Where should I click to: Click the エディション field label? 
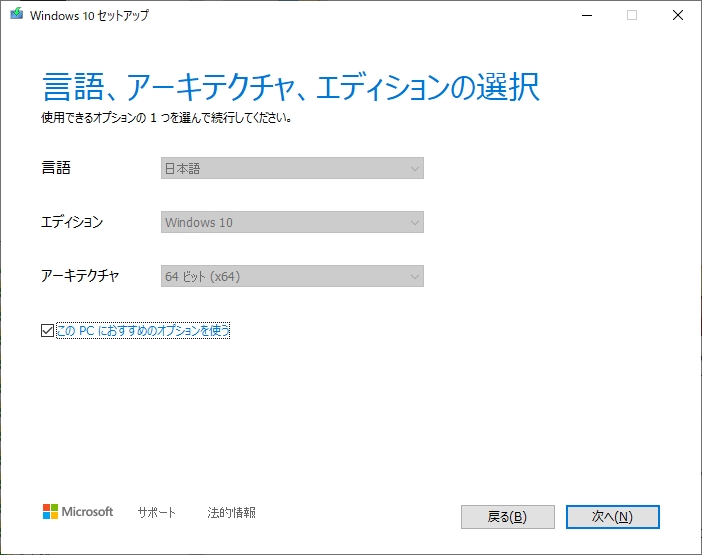[72, 222]
